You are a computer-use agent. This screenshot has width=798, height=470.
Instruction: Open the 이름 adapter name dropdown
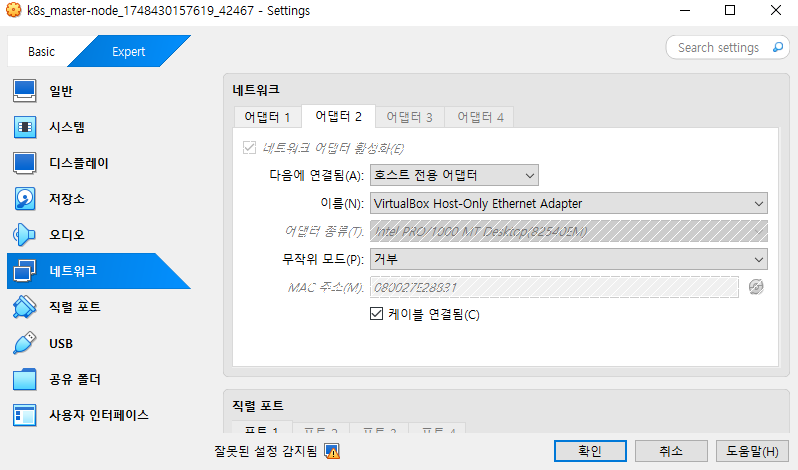click(568, 203)
